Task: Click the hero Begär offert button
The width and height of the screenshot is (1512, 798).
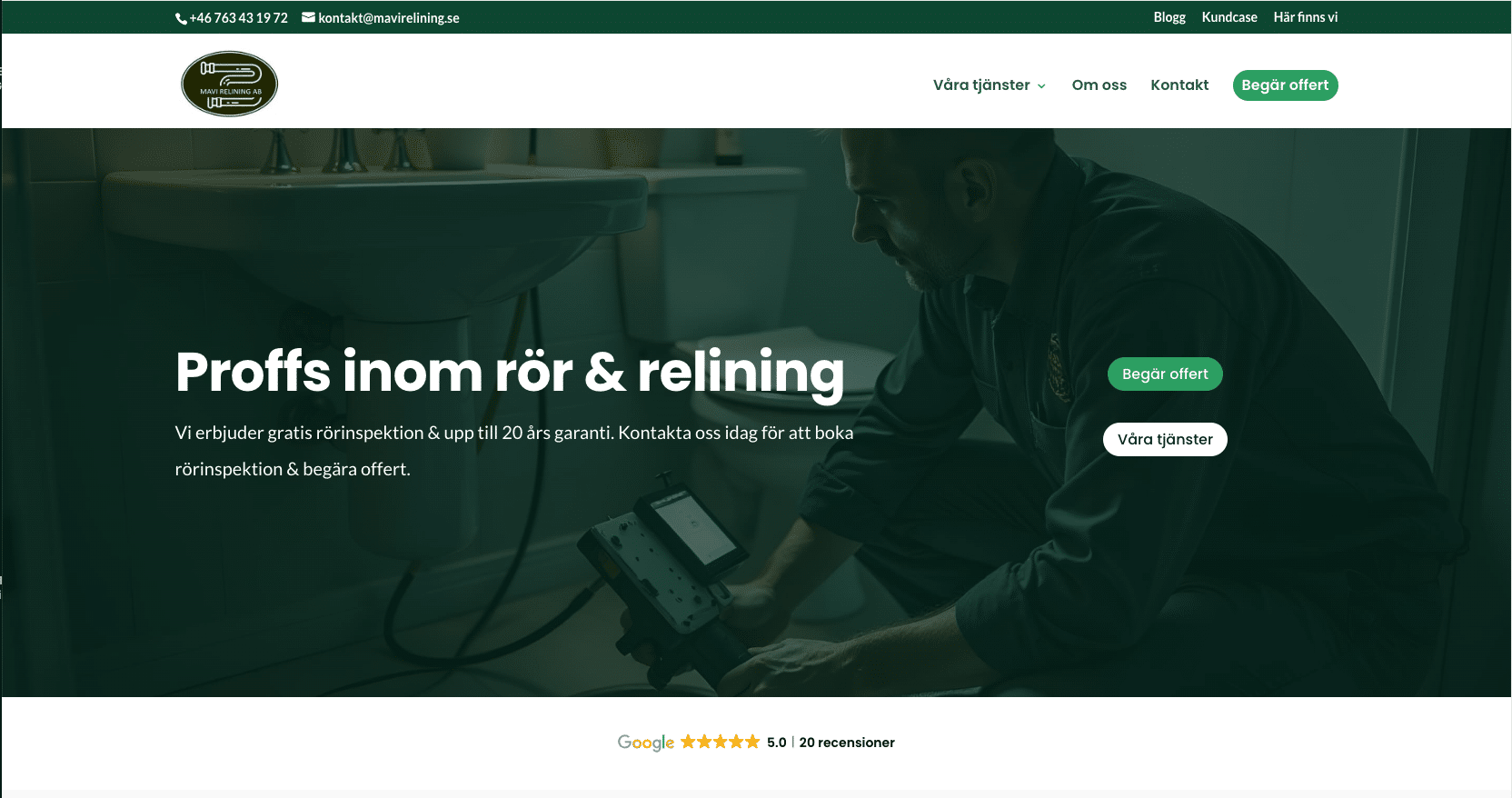Action: point(1165,374)
